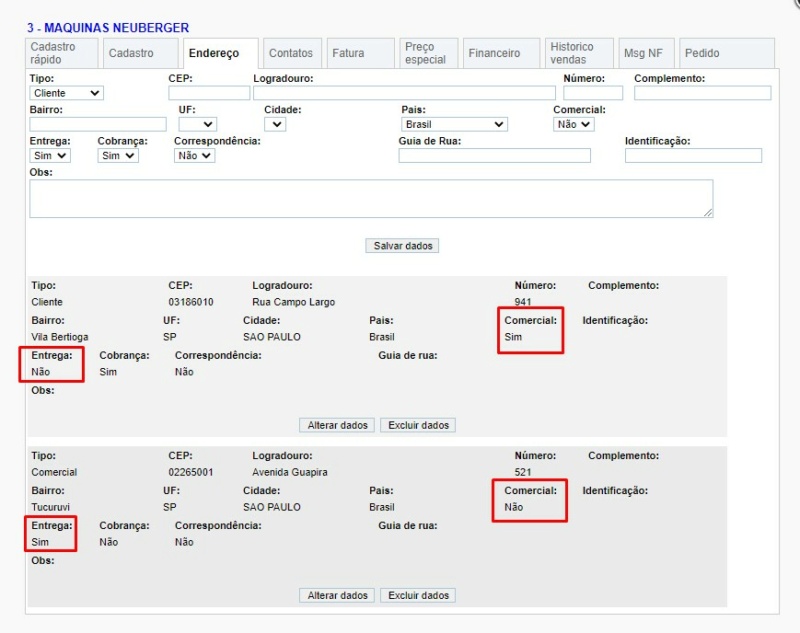Switch to the Cadastro tab
Image resolution: width=800 pixels, height=633 pixels.
pyautogui.click(x=141, y=53)
